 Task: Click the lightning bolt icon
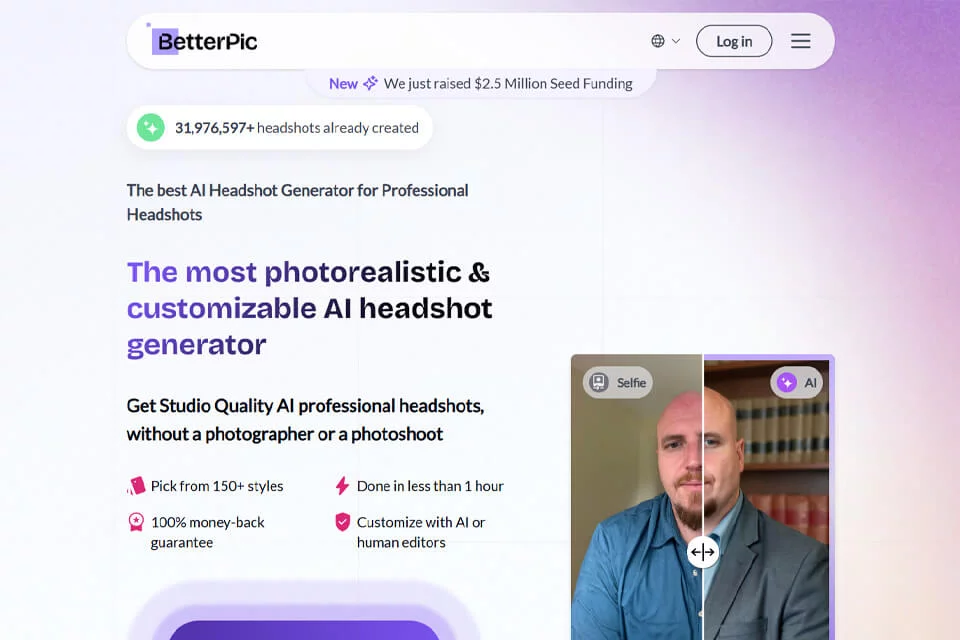click(x=342, y=486)
